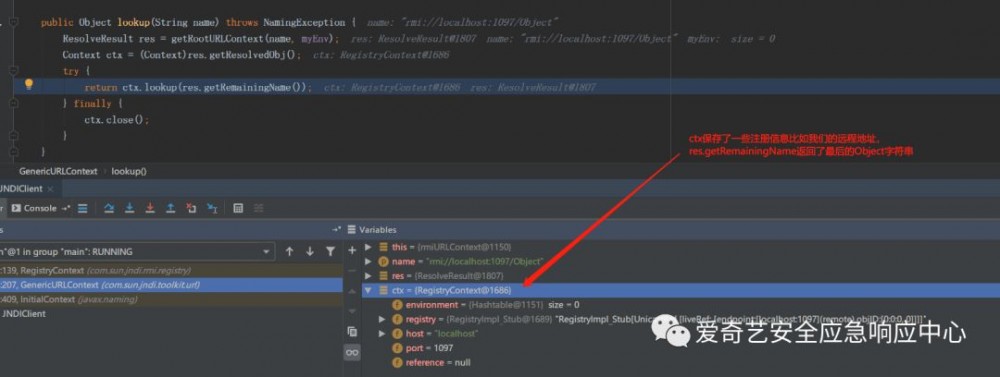Click the restore layout arrow beside Console
Viewport: 1000px width, 377px height.
click(65, 209)
